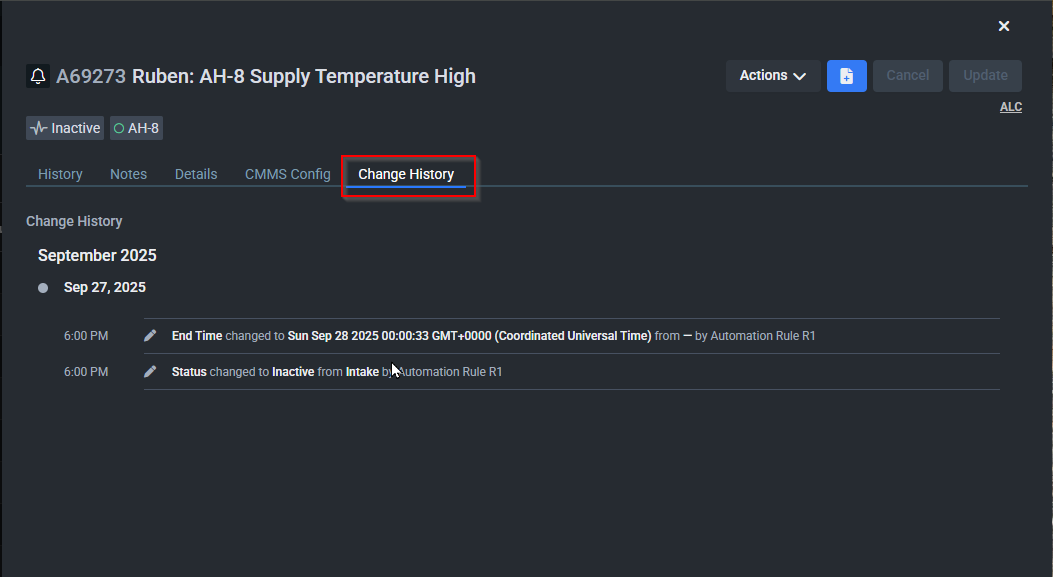Click the September 2025 month heading
Screen dimensions: 1053x577
97,255
